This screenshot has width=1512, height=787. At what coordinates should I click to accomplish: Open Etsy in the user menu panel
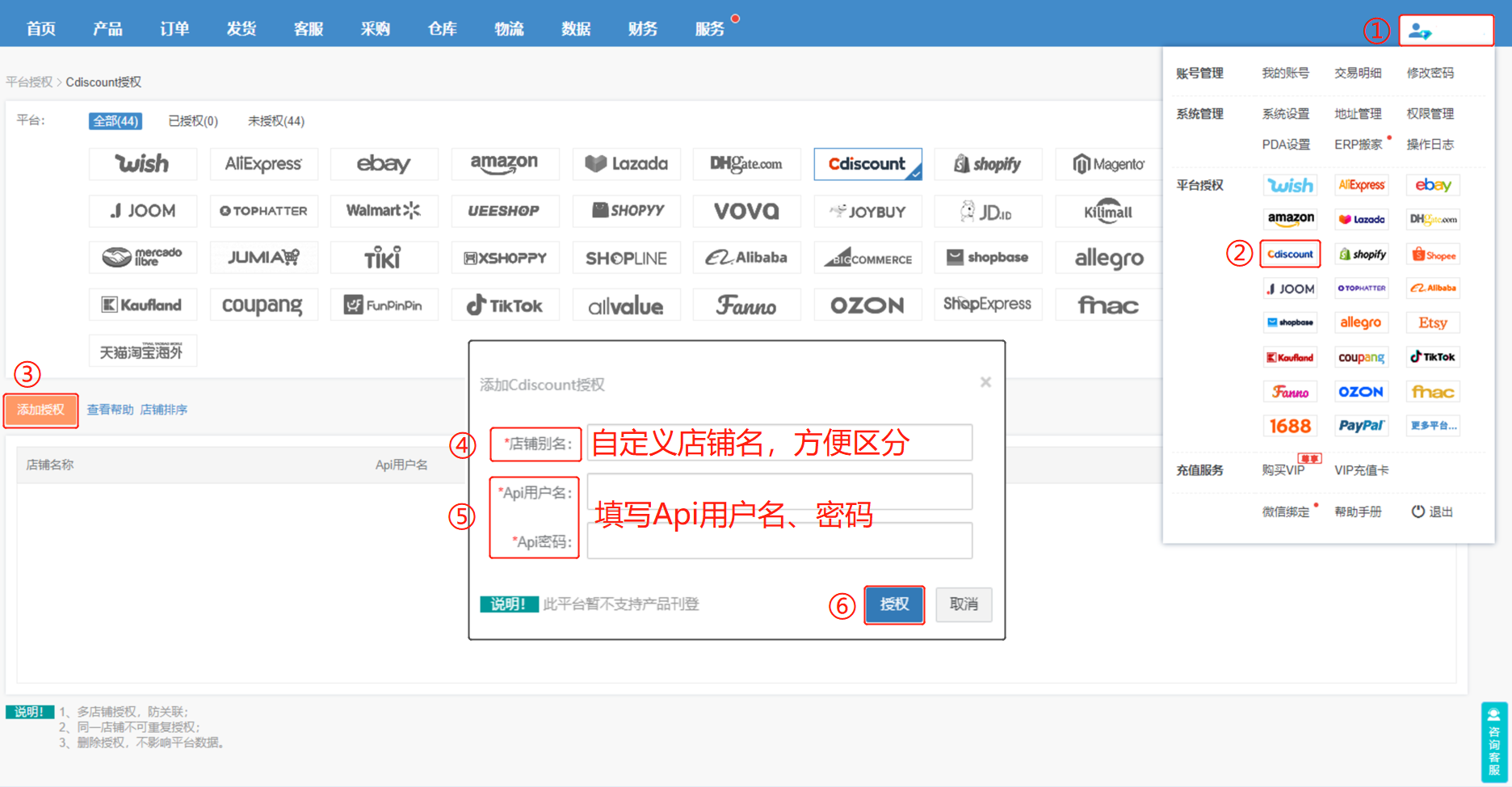pyautogui.click(x=1434, y=322)
